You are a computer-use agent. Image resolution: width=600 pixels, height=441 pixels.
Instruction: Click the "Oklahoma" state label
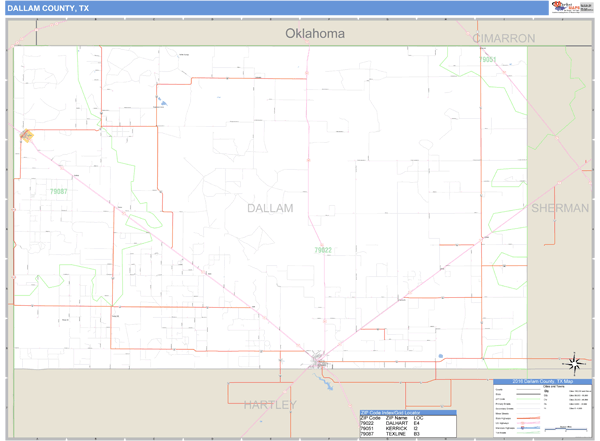point(315,34)
